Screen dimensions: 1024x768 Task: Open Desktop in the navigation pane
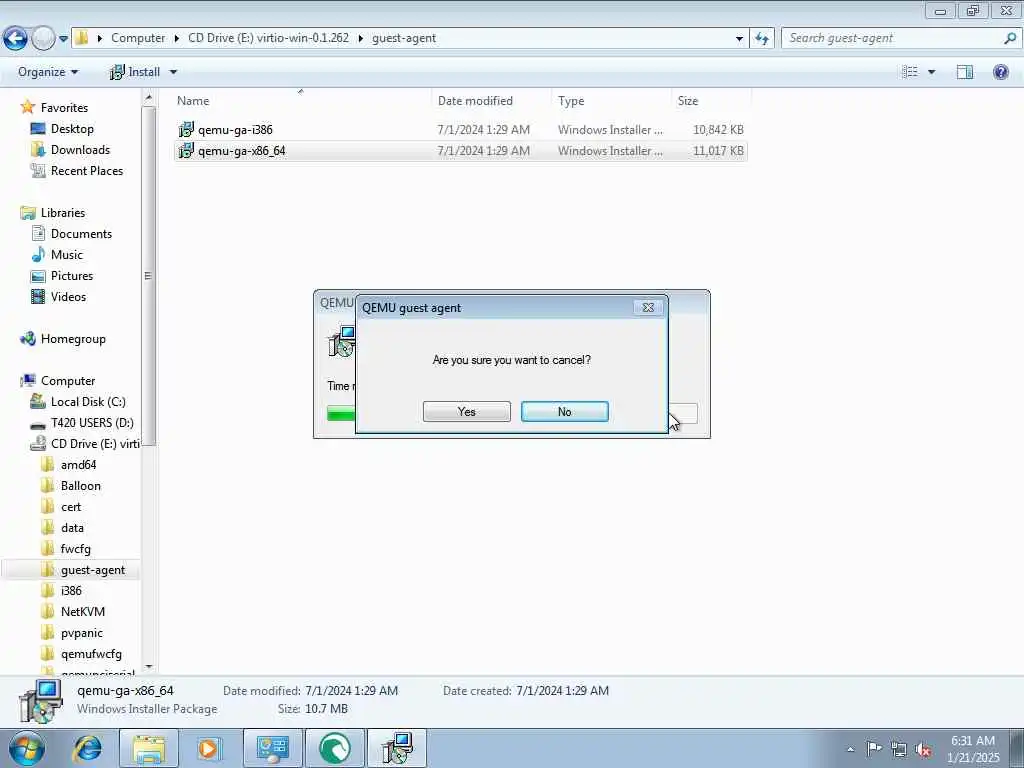click(x=72, y=129)
